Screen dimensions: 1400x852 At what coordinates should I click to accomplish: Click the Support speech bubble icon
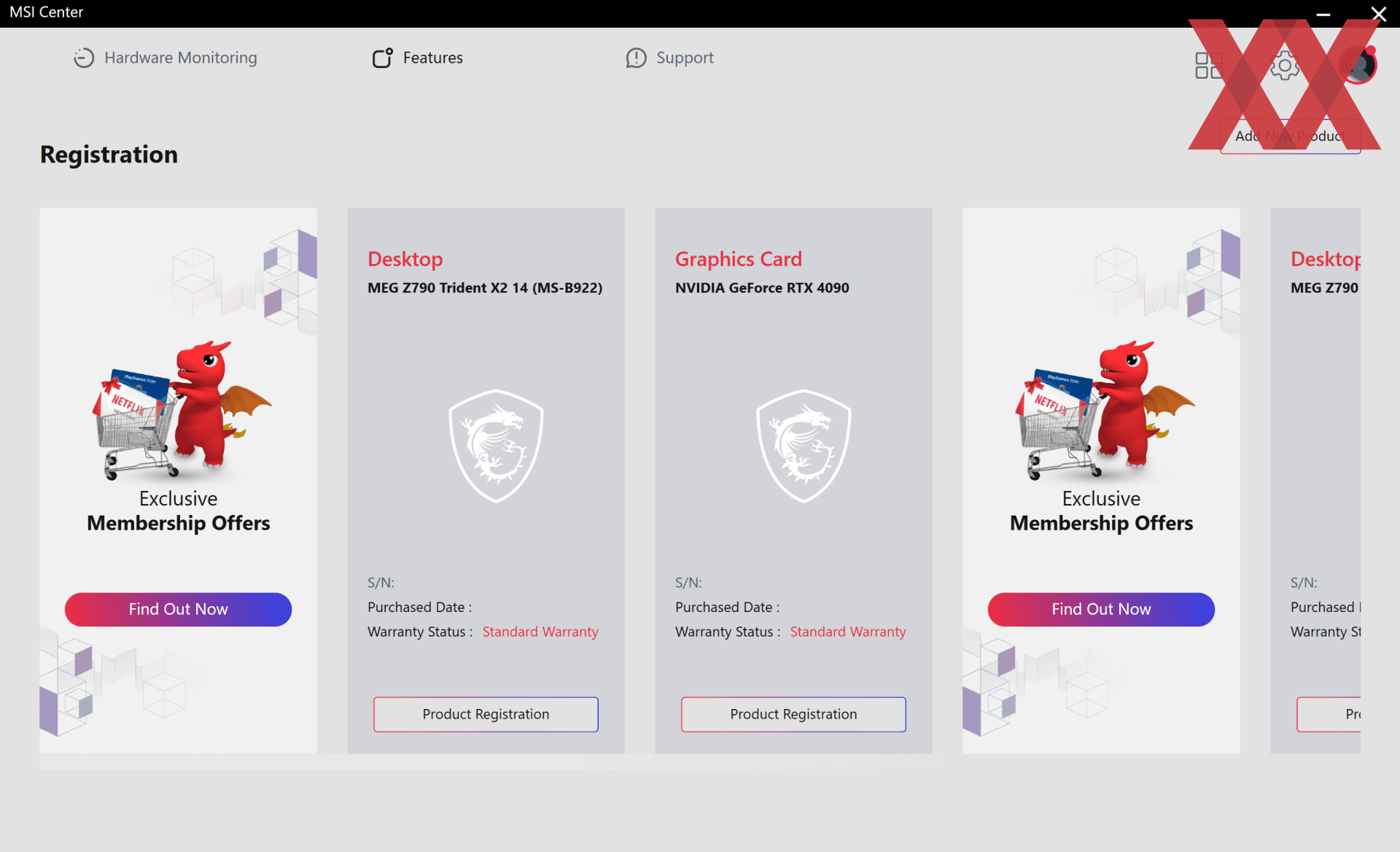pos(636,58)
